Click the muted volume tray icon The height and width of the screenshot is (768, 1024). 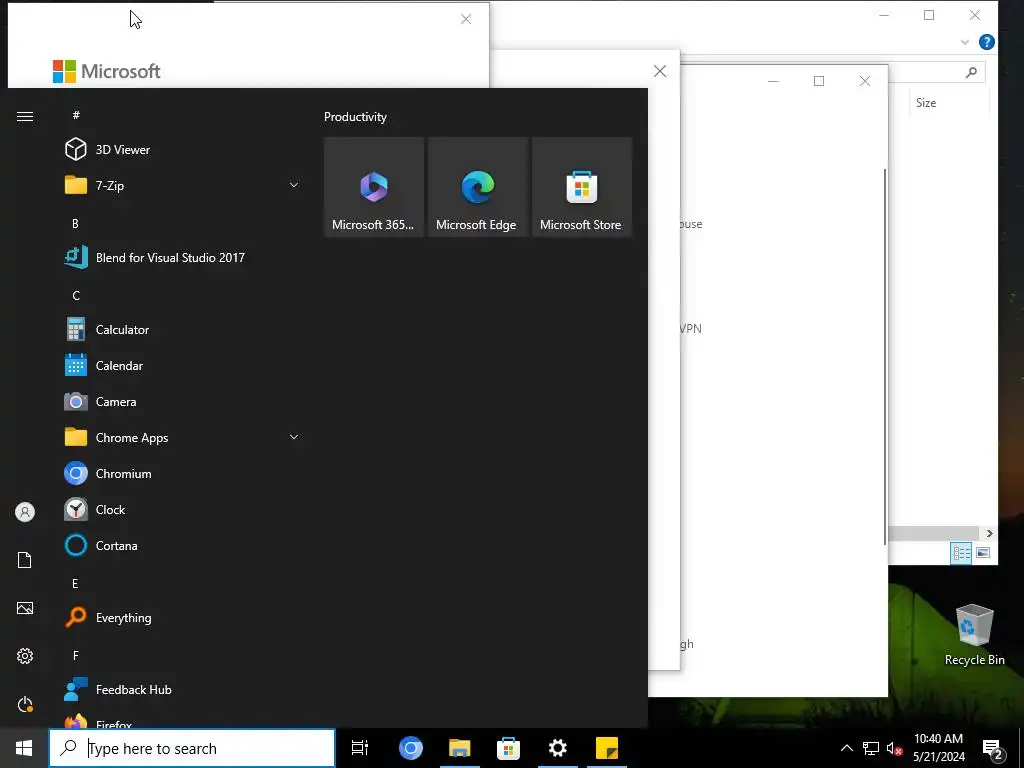coord(894,748)
